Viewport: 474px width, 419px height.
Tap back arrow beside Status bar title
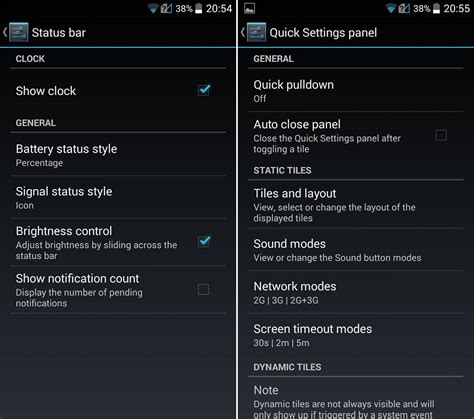coord(5,32)
